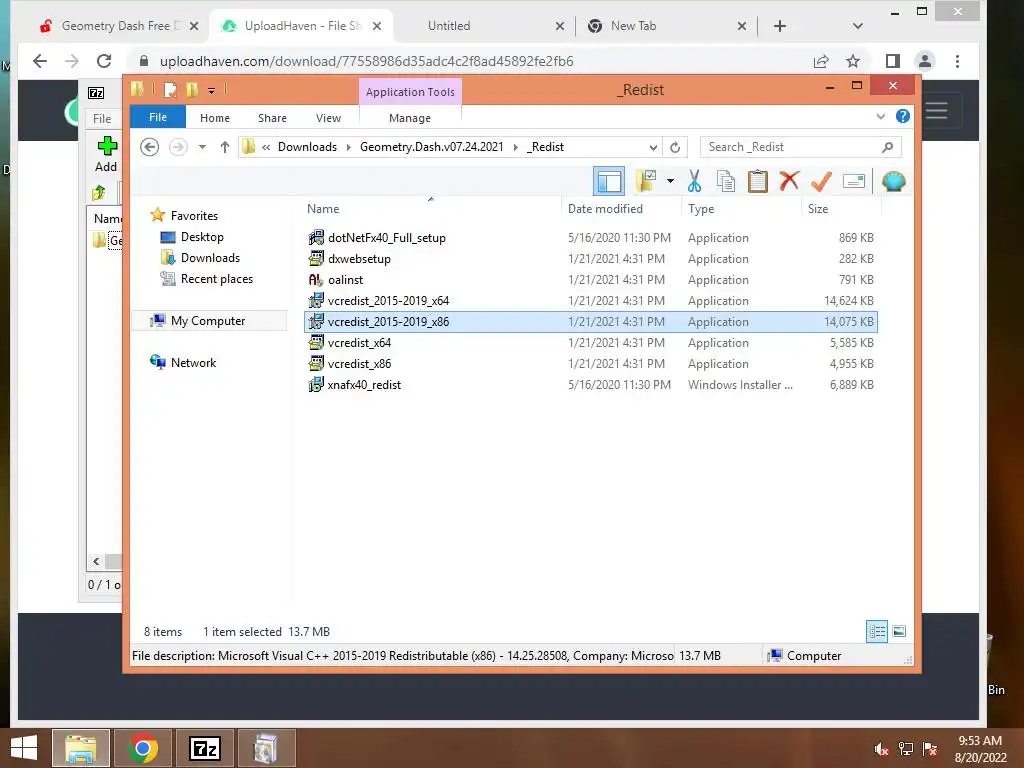This screenshot has width=1024, height=768.
Task: Select Network in navigation pane
Action: (193, 362)
